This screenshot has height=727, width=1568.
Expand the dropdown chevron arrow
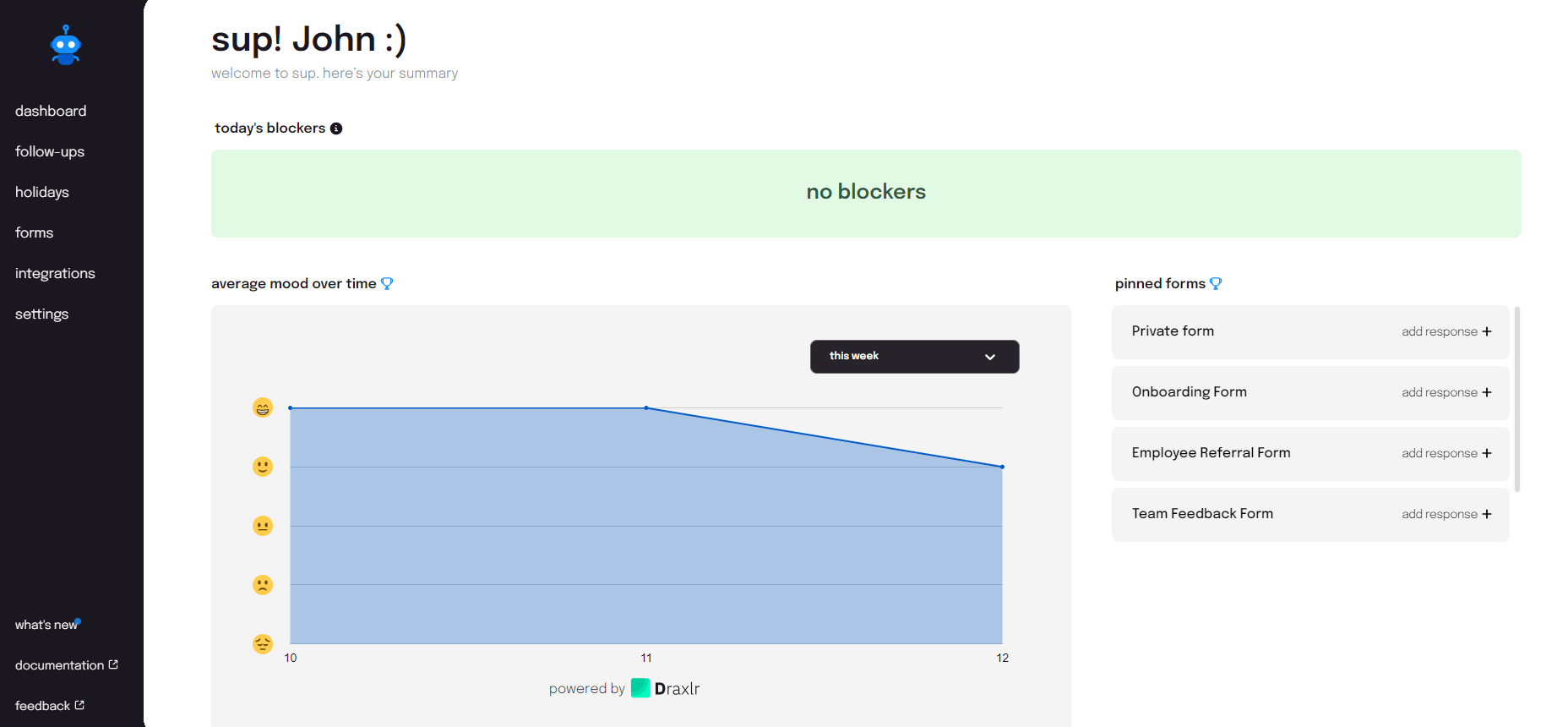(x=990, y=357)
